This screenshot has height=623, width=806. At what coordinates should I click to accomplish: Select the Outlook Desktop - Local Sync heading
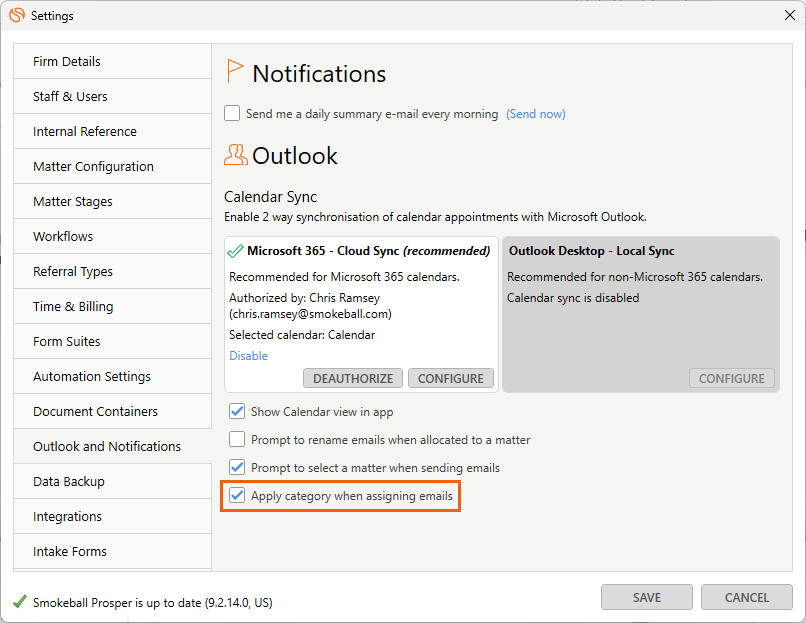coord(592,251)
